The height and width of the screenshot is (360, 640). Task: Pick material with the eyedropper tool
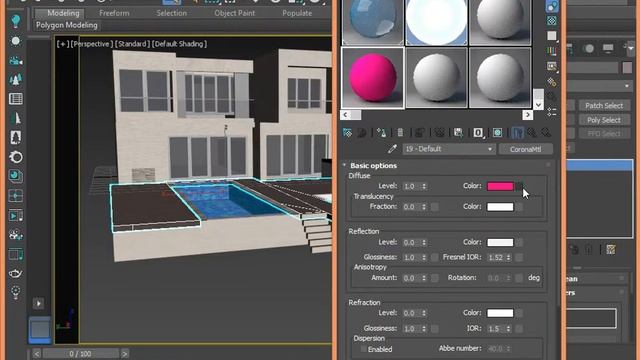coord(392,149)
